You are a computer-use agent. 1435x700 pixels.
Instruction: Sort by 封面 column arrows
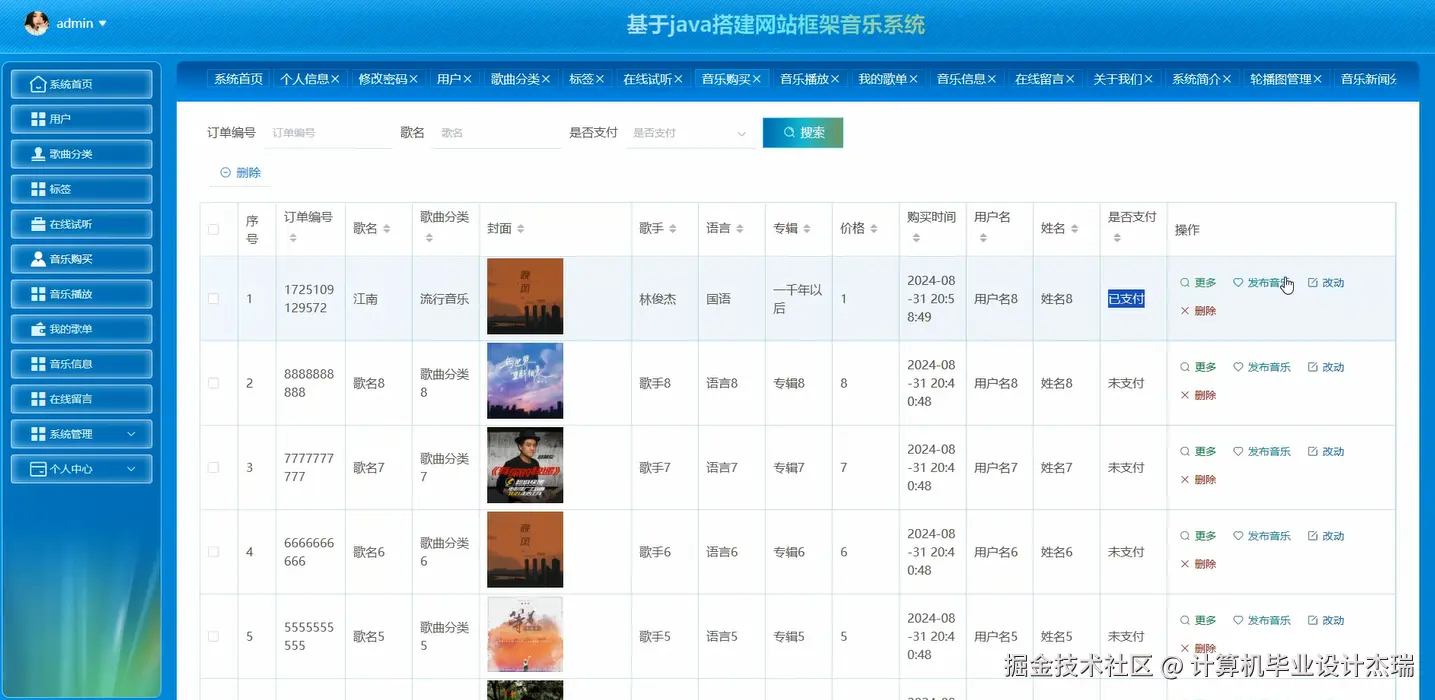pyautogui.click(x=521, y=229)
